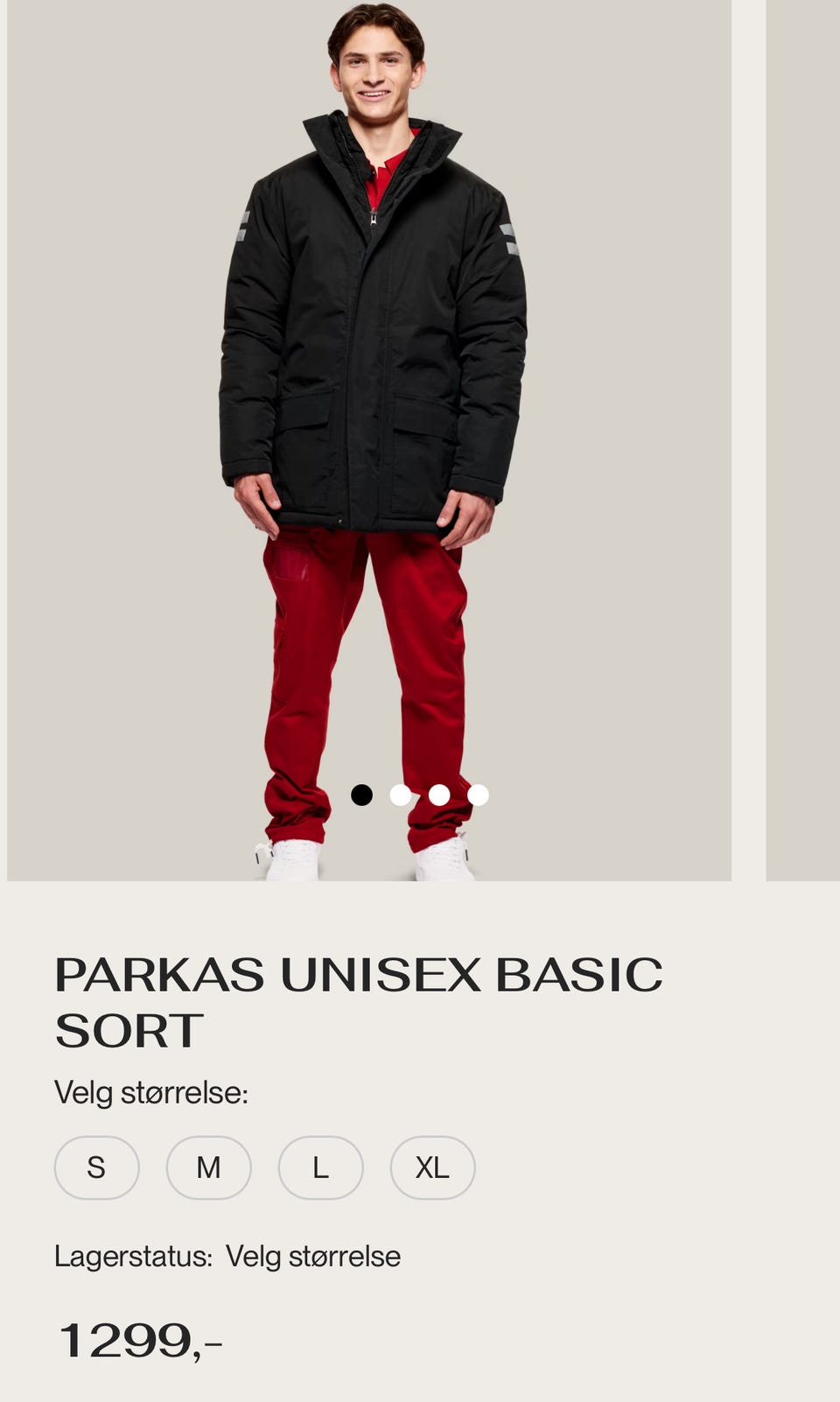The height and width of the screenshot is (1402, 840).
Task: Jump to the third image carousel dot
Action: pos(439,795)
